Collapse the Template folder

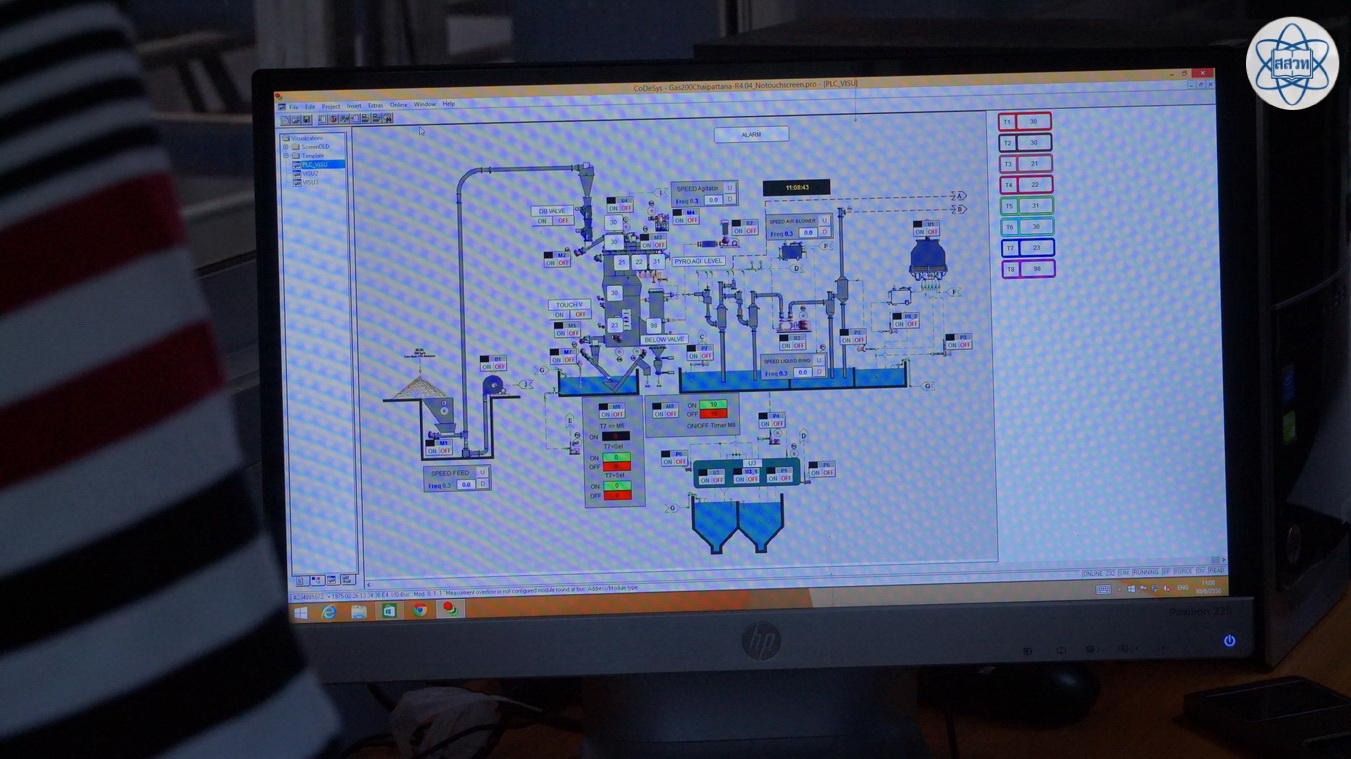pos(286,156)
